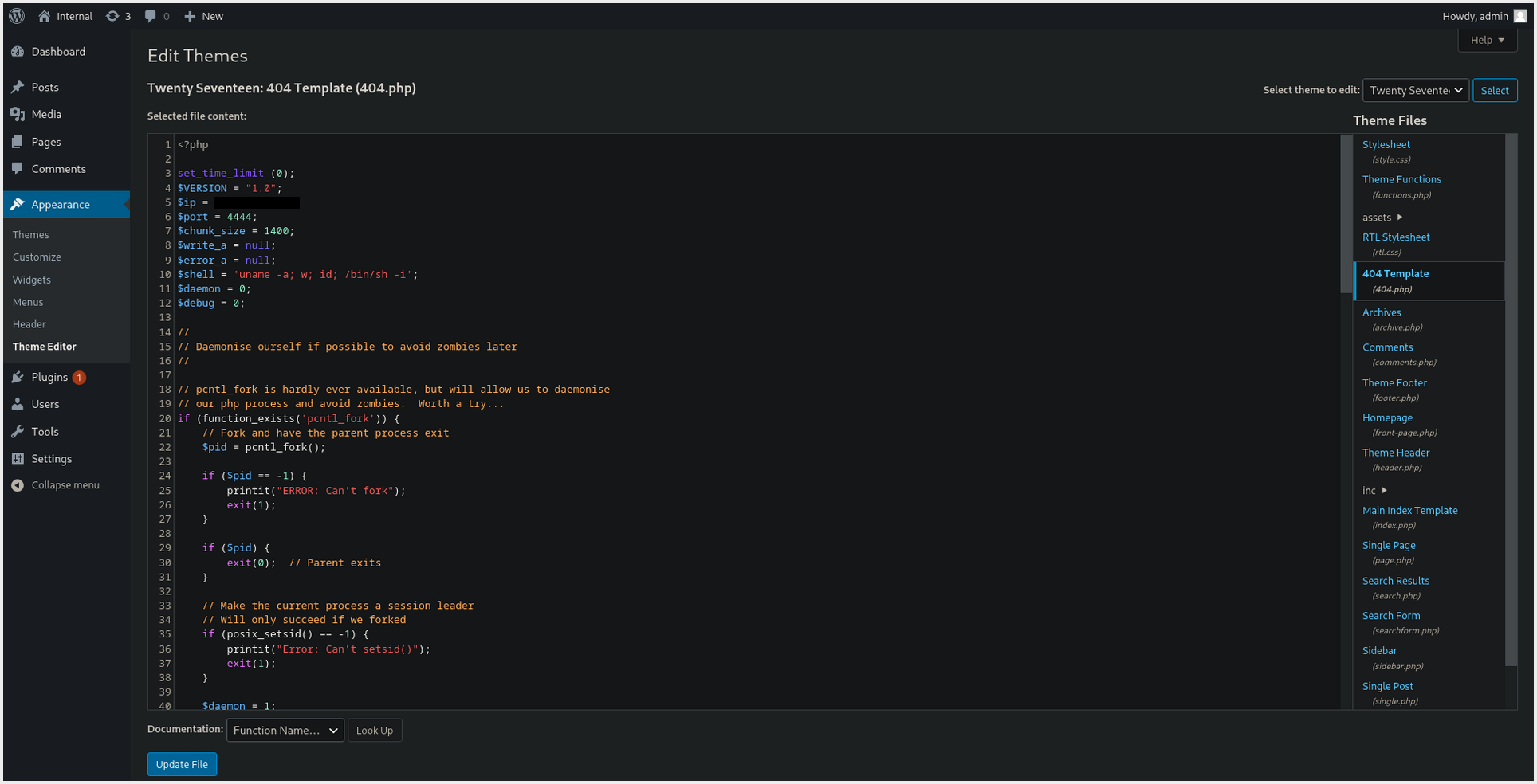Open the Single Page file link

pyautogui.click(x=1389, y=546)
